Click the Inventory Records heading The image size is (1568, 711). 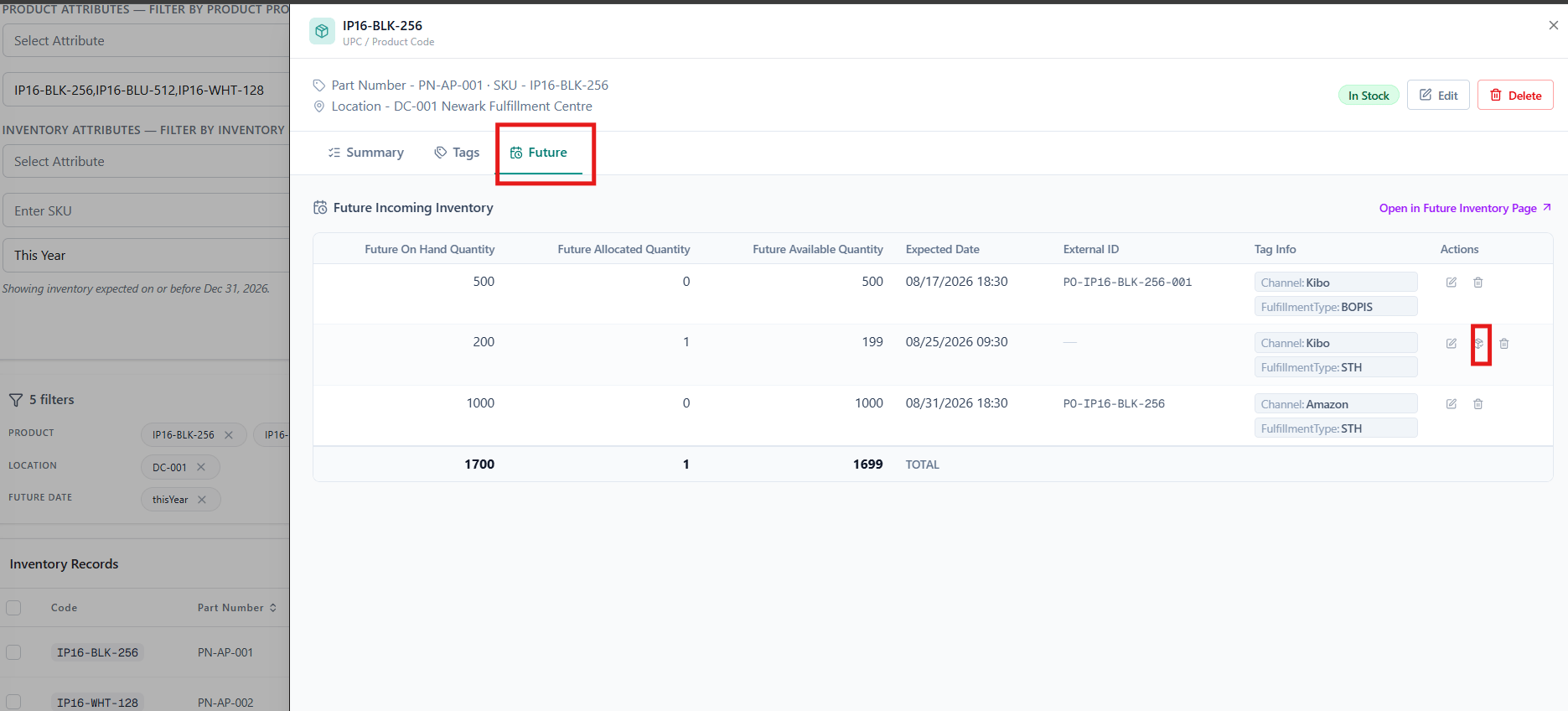click(x=64, y=564)
